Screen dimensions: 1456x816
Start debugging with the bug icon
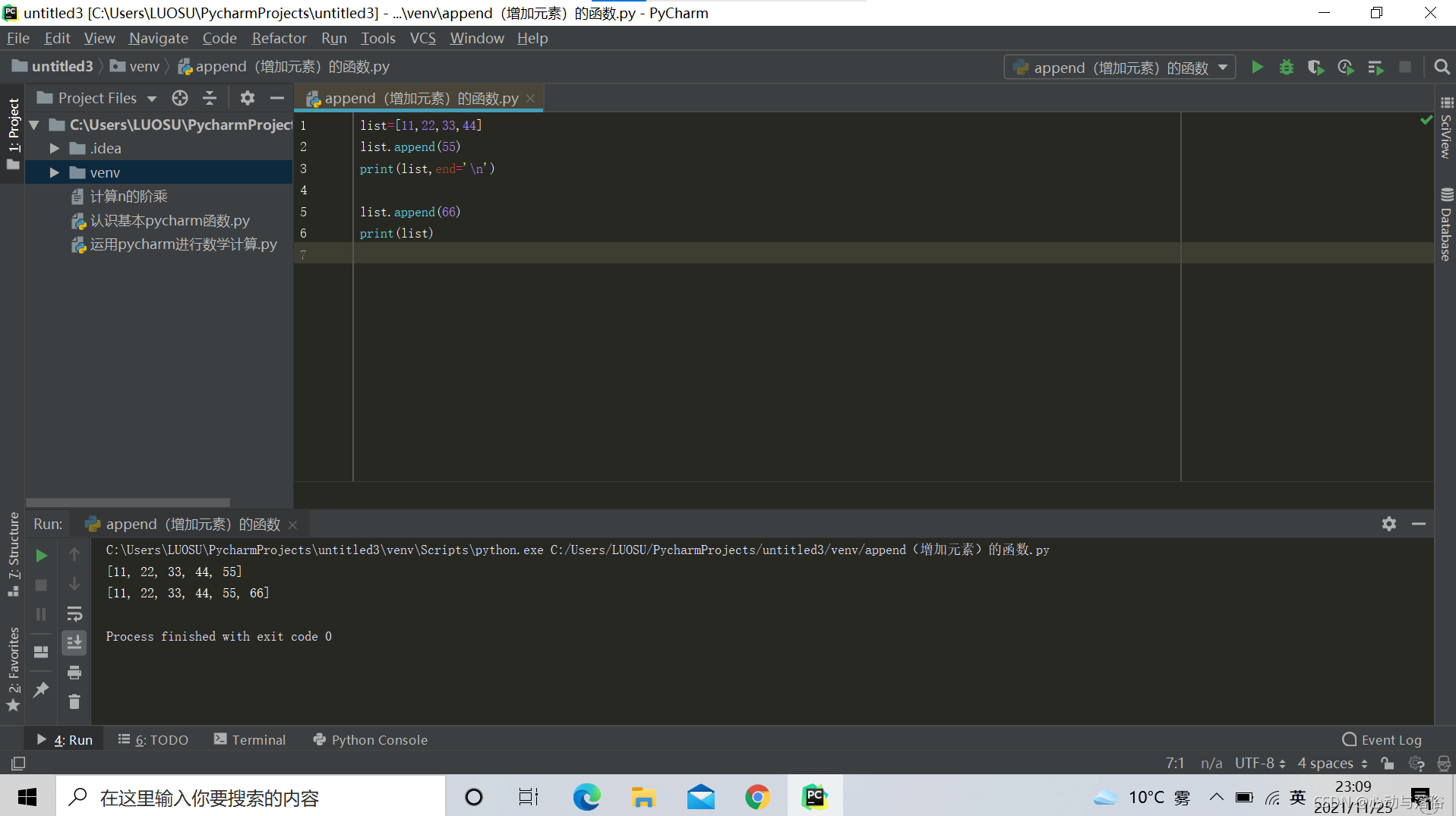click(1286, 68)
